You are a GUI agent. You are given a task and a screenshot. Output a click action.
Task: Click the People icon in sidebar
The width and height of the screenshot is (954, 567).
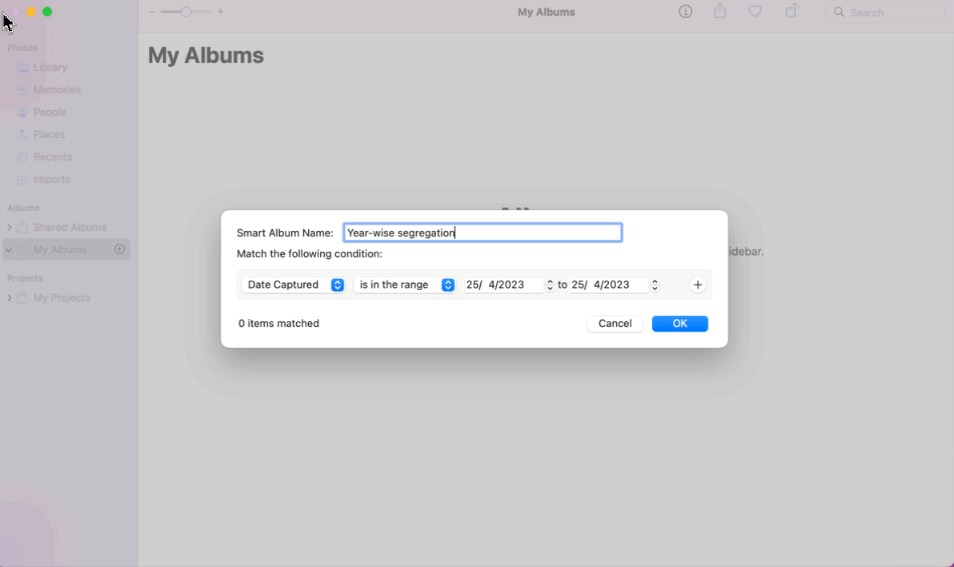pos(23,113)
